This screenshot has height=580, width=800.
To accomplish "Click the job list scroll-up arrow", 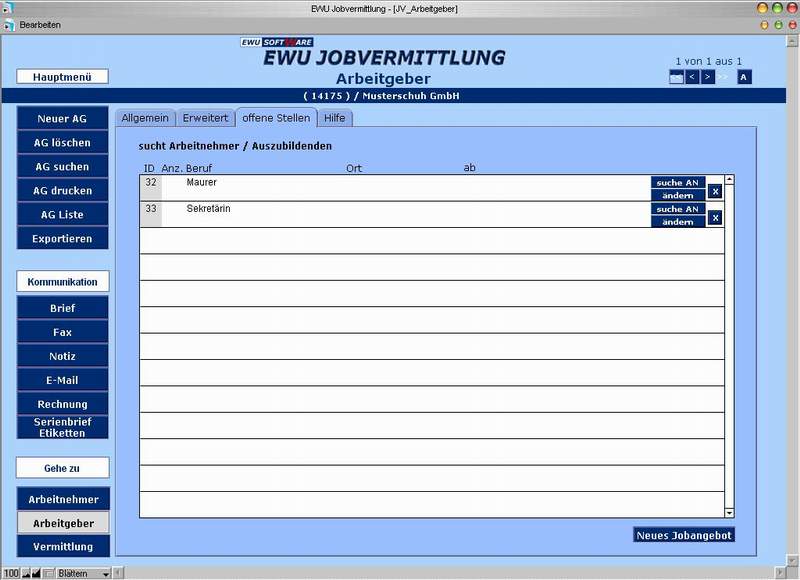I will point(729,180).
